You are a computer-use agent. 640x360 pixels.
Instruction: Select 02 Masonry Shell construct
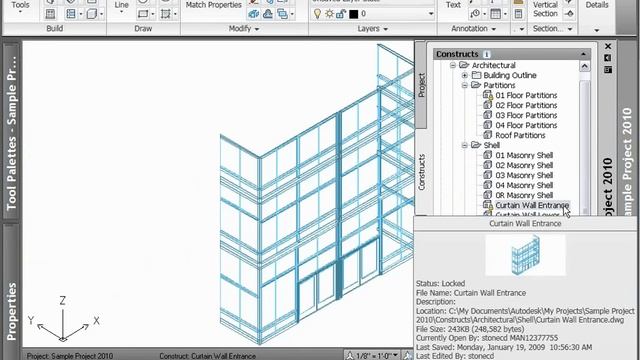point(524,165)
